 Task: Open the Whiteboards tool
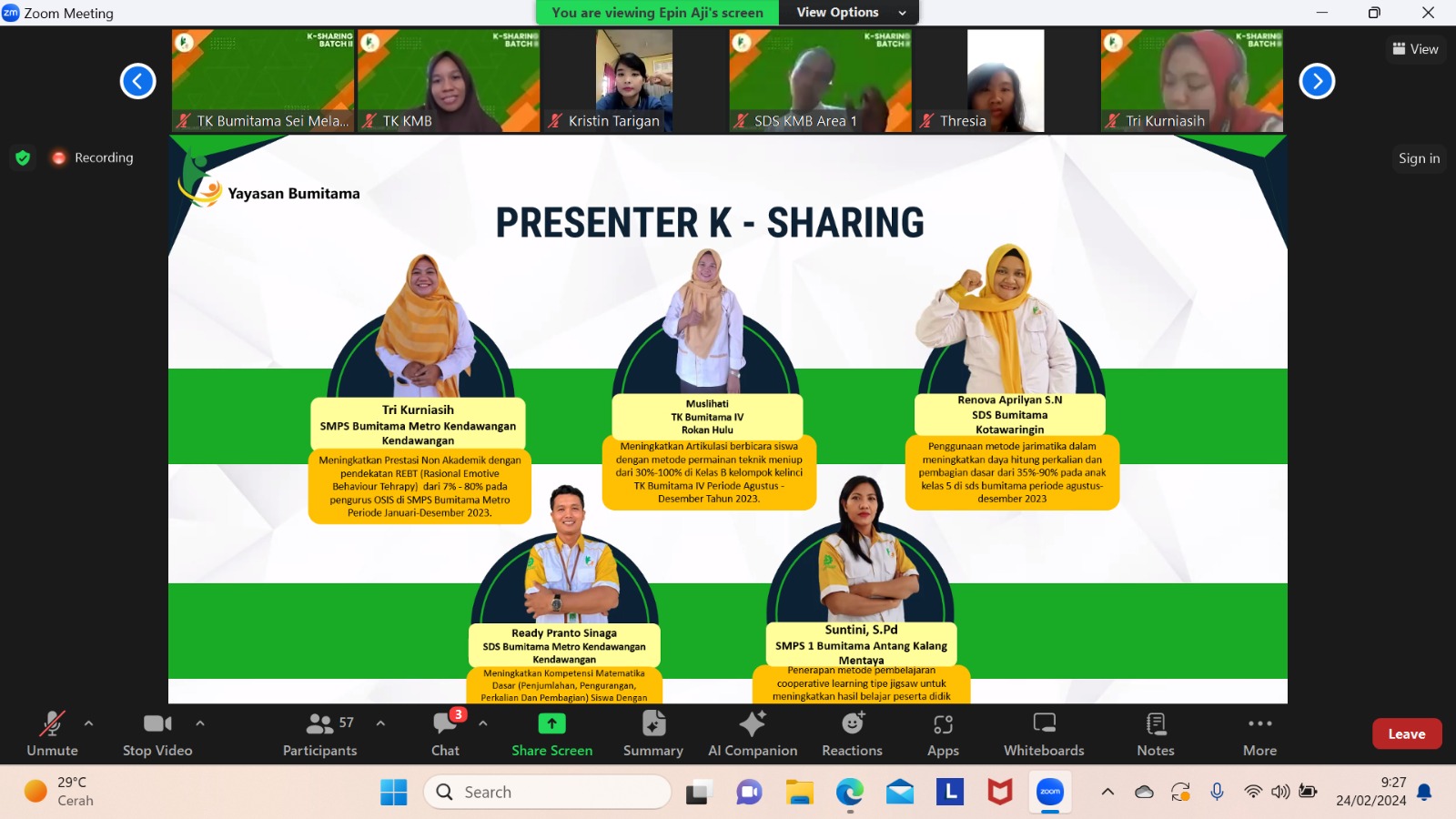[1044, 733]
